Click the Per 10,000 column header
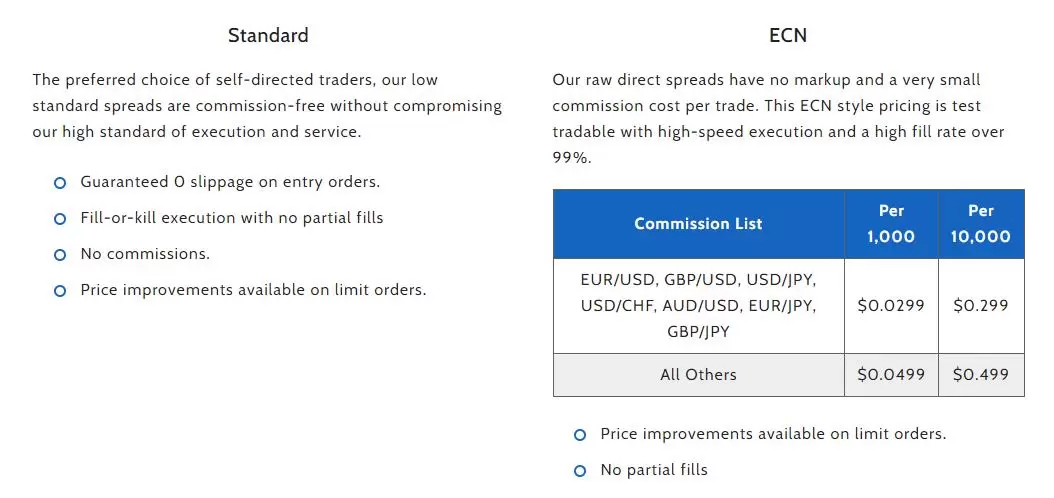 pos(981,224)
